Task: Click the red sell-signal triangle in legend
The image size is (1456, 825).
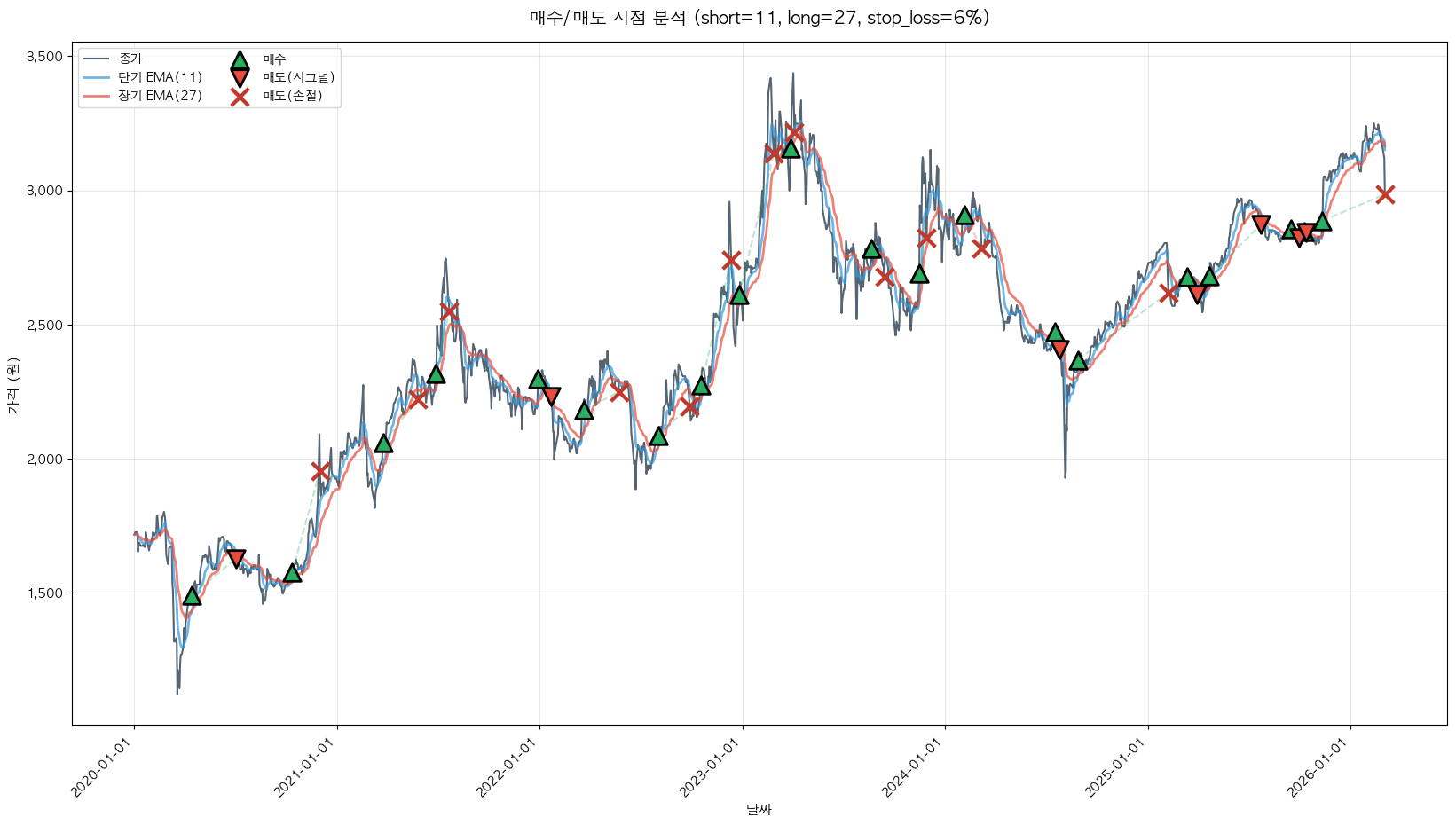Action: point(240,77)
